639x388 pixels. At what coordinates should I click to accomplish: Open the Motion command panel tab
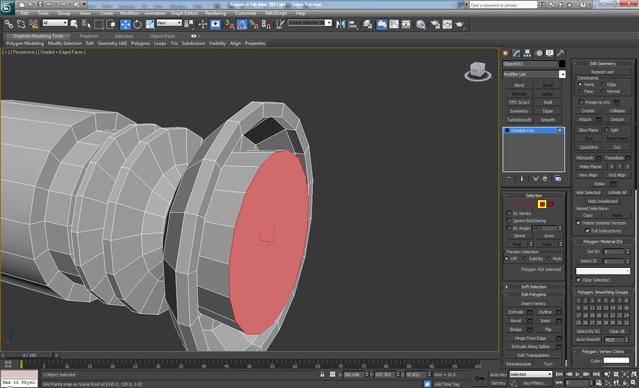click(539, 53)
